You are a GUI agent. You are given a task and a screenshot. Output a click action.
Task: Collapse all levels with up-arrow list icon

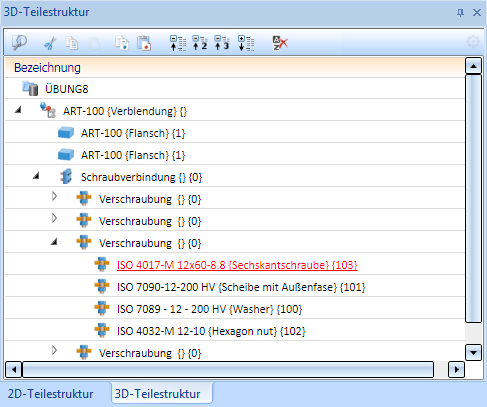(178, 43)
